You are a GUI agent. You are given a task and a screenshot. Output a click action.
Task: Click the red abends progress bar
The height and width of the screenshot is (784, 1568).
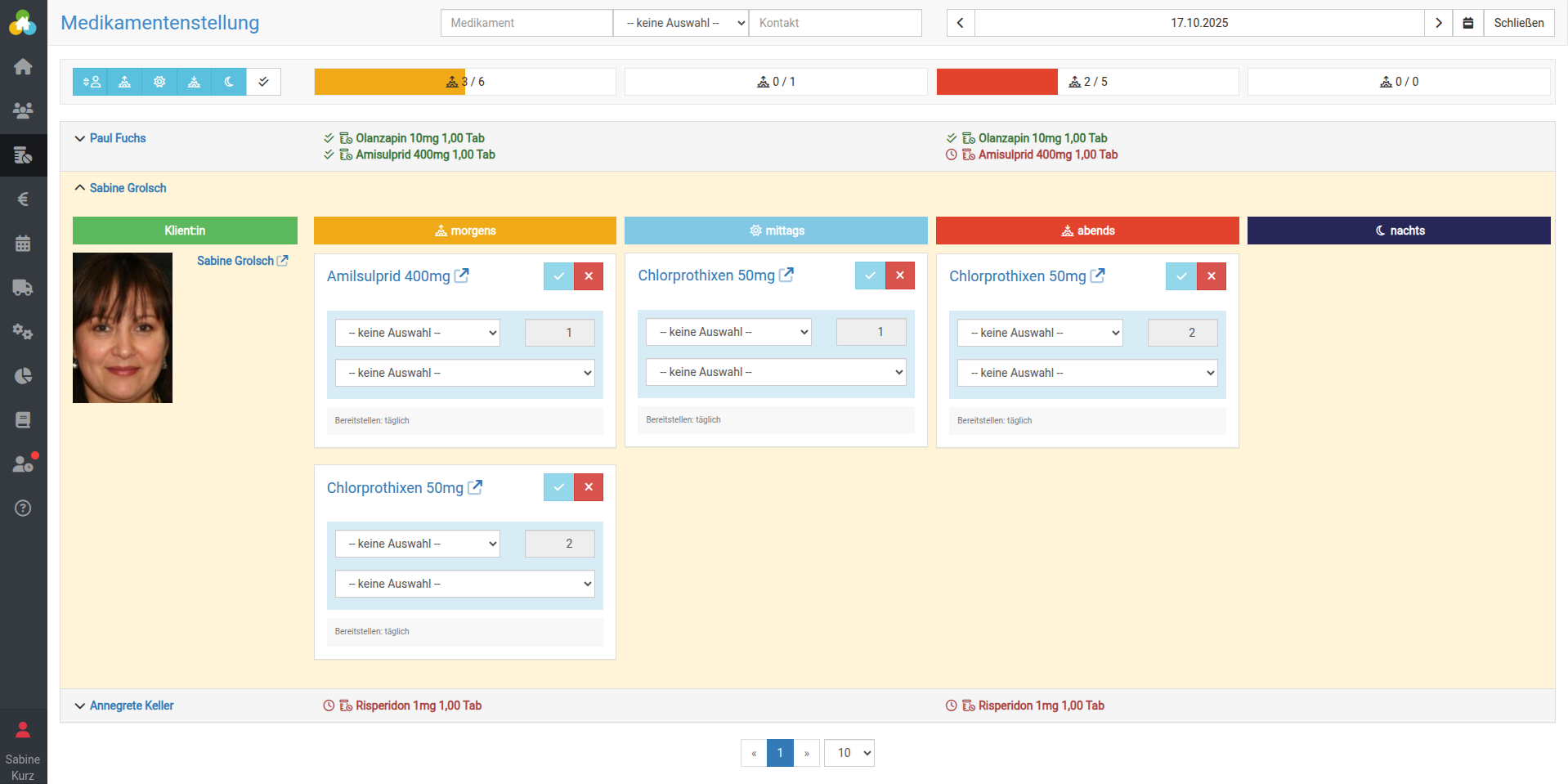[997, 82]
